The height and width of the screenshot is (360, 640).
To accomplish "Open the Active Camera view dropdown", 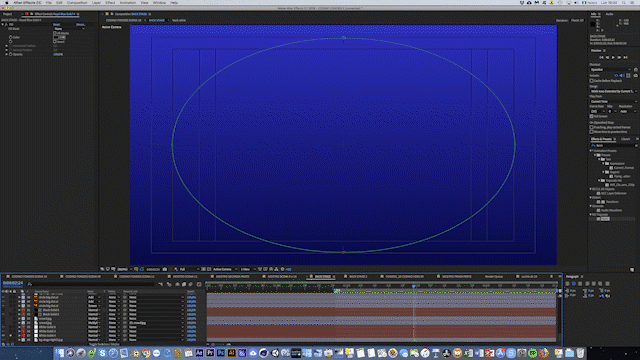I will (x=224, y=269).
